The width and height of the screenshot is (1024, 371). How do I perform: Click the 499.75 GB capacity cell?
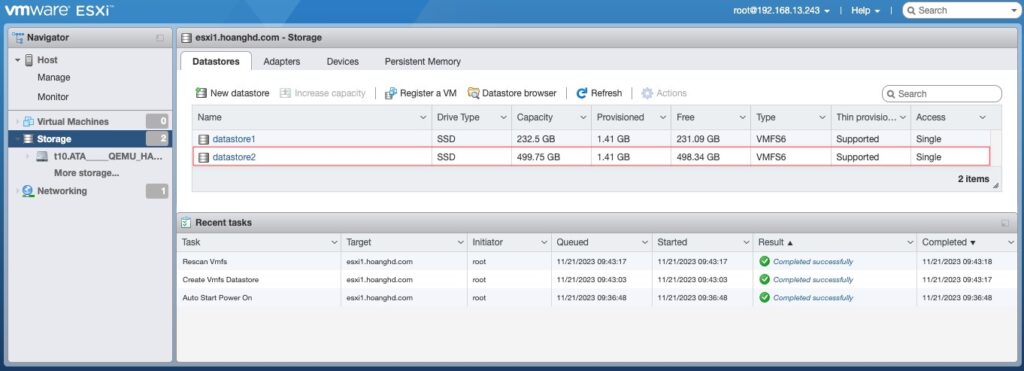(x=551, y=157)
